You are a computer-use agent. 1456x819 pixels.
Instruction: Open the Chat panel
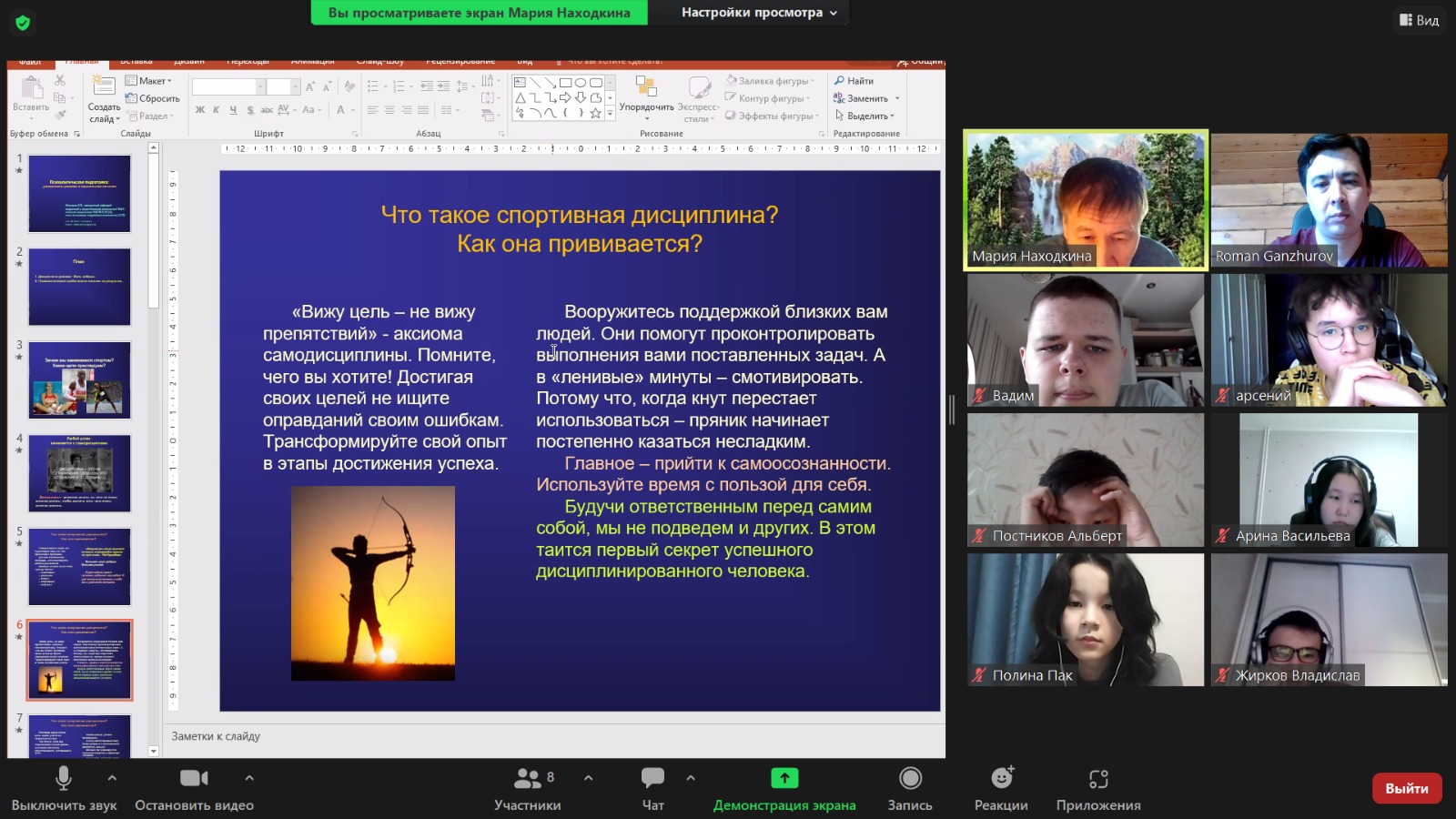pos(652,788)
